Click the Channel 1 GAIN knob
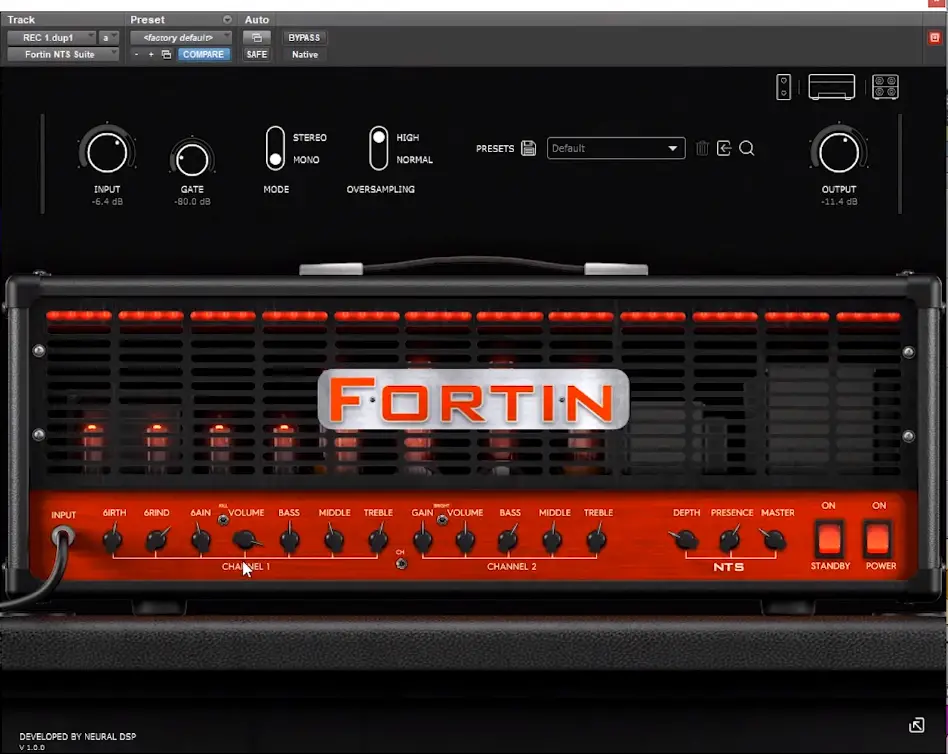The height and width of the screenshot is (754, 948). (201, 539)
